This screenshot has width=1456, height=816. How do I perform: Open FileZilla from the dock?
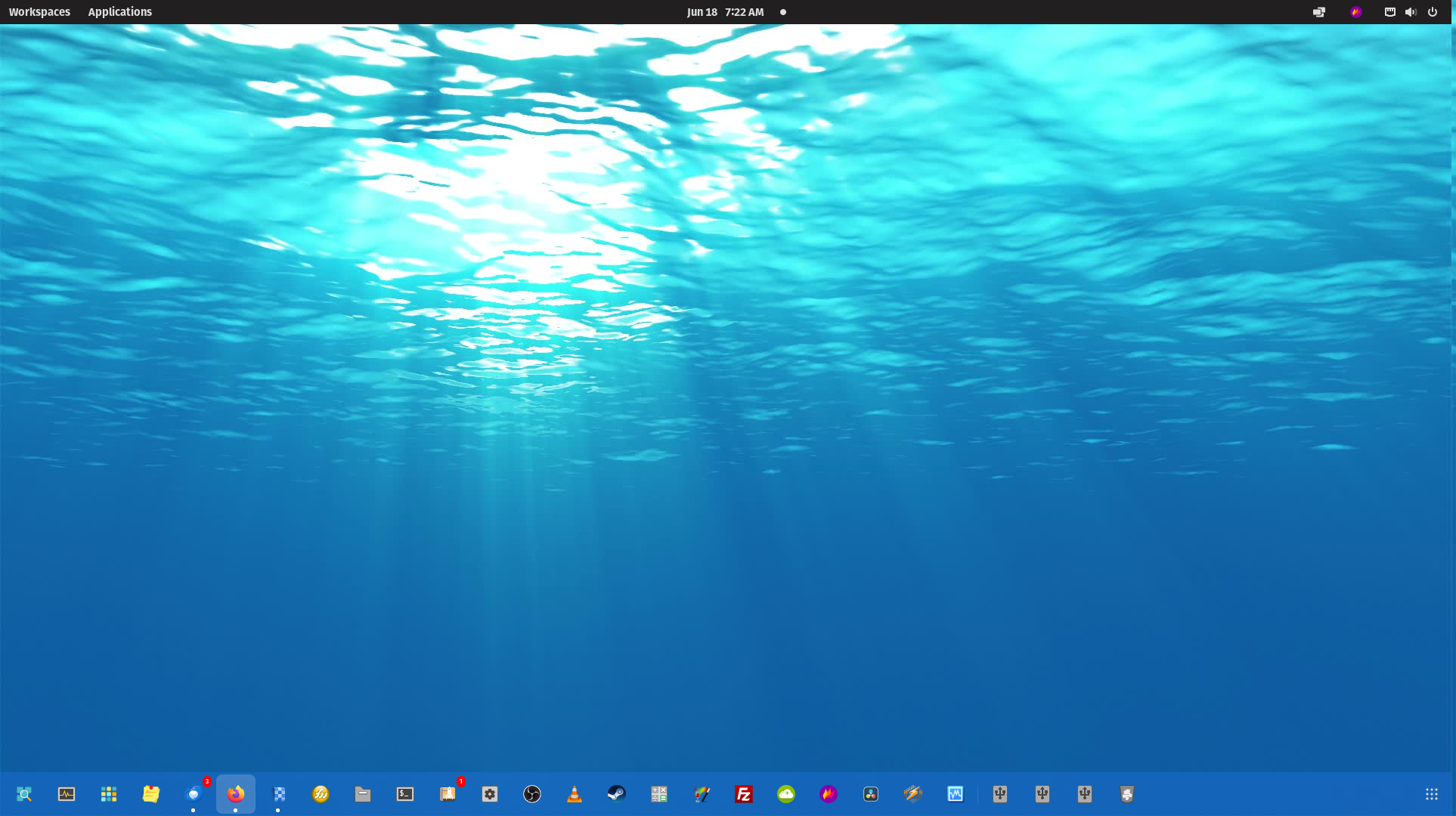click(744, 794)
